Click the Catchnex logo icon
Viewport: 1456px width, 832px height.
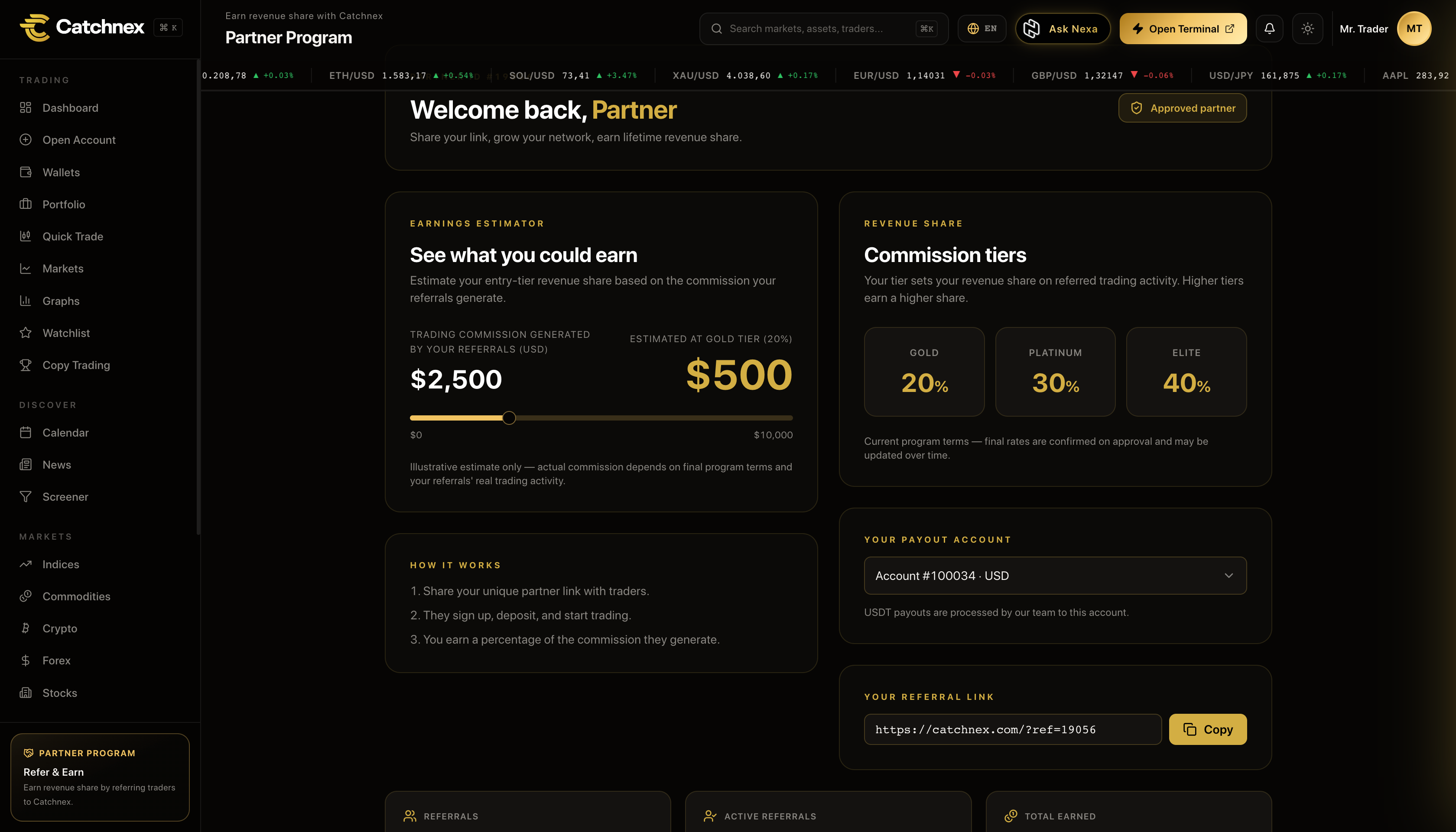point(35,27)
